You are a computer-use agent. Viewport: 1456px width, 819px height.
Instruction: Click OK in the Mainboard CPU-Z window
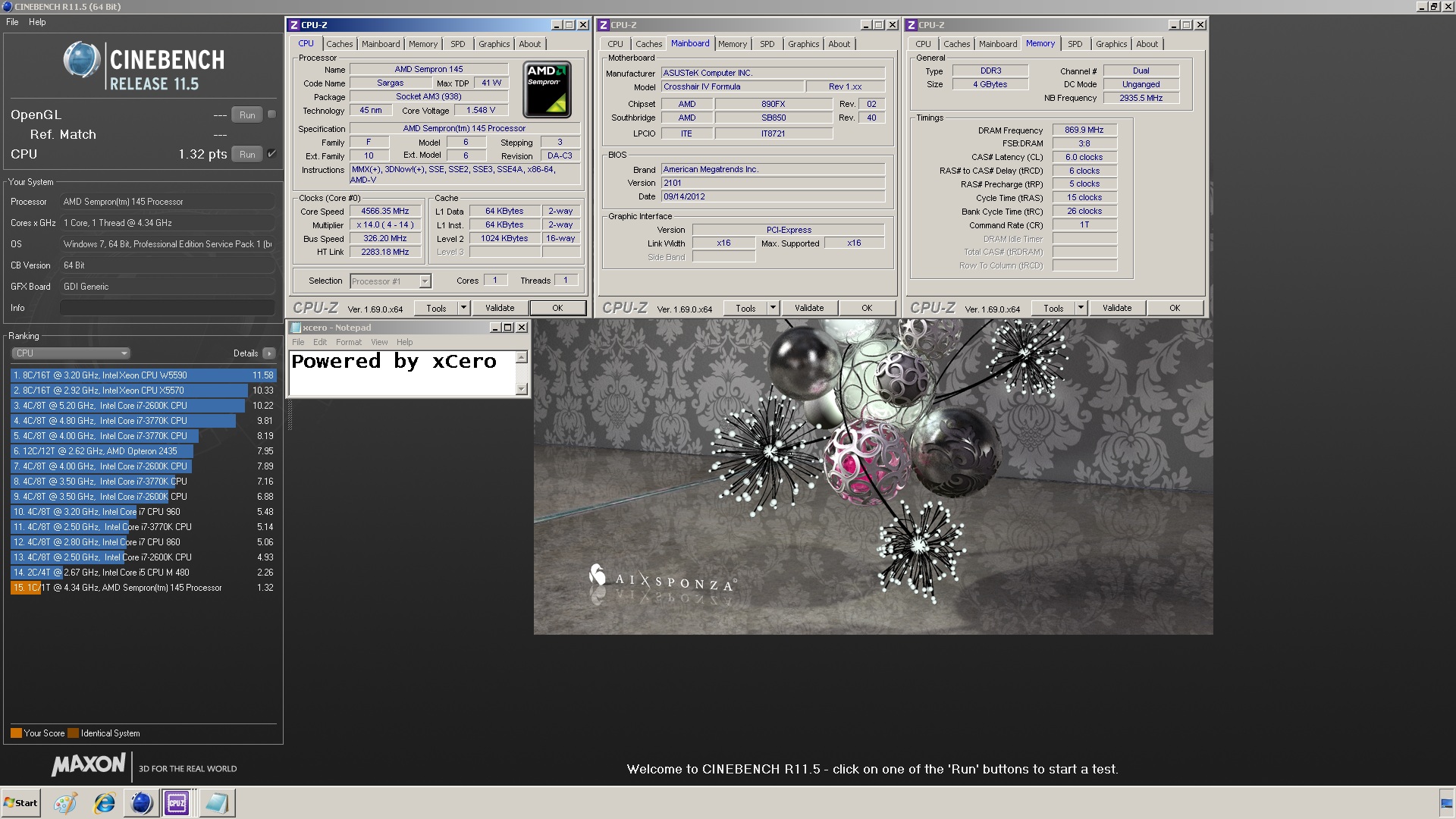coord(867,308)
